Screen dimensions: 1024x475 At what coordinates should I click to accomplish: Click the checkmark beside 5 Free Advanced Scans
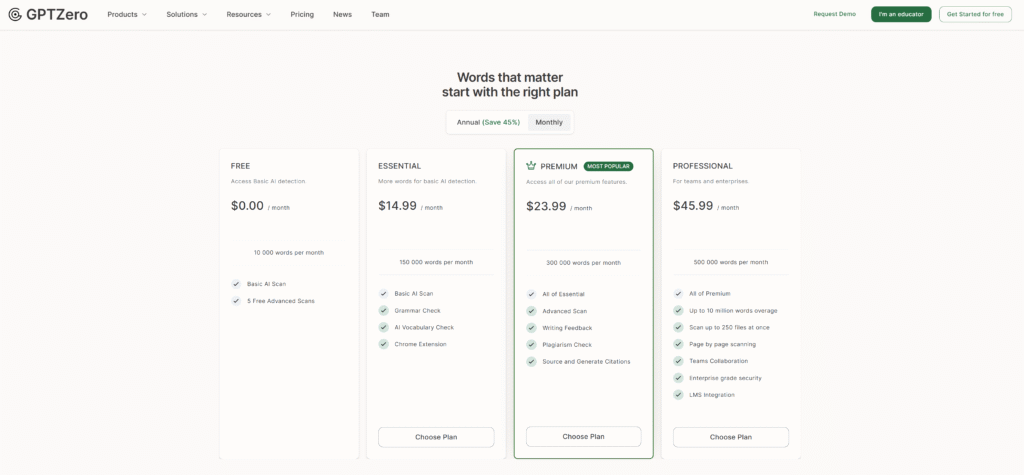pos(236,301)
